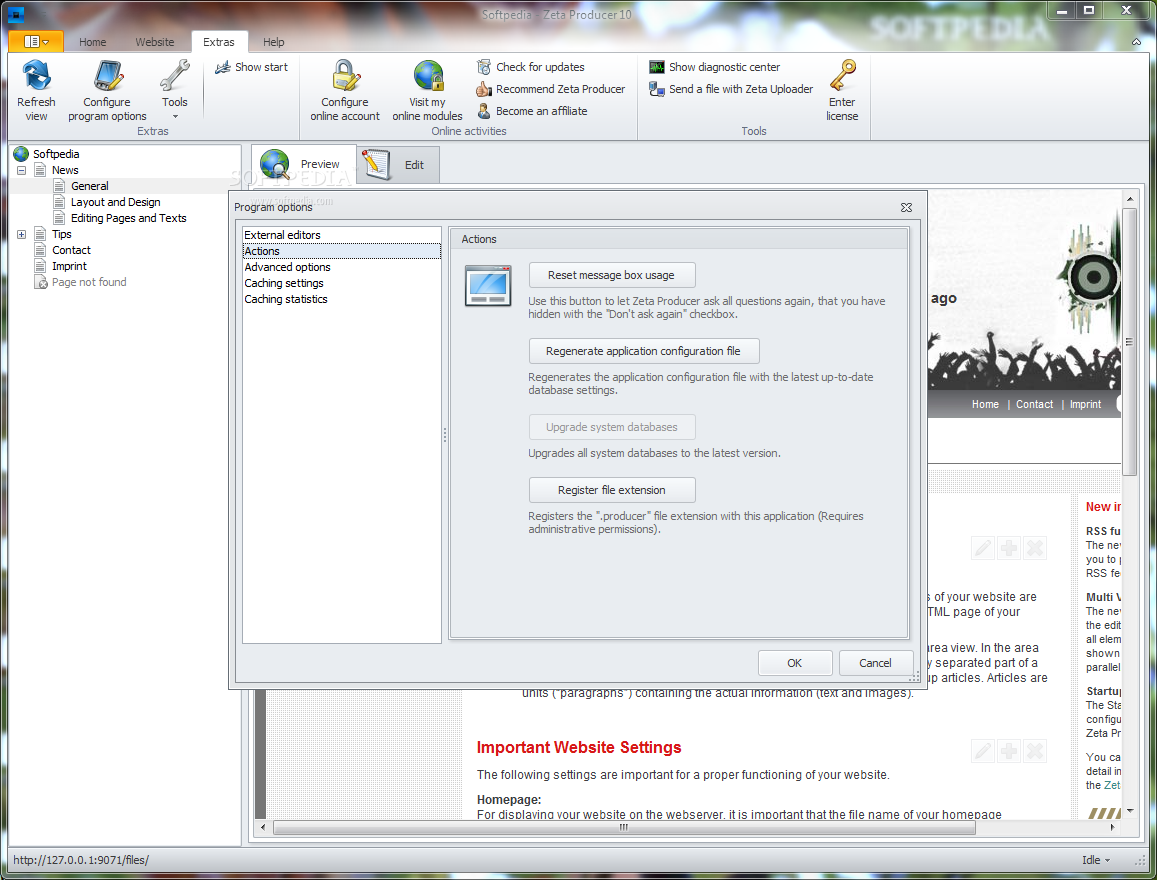Click the Contact link in website preview
This screenshot has width=1157, height=880.
pyautogui.click(x=1035, y=404)
